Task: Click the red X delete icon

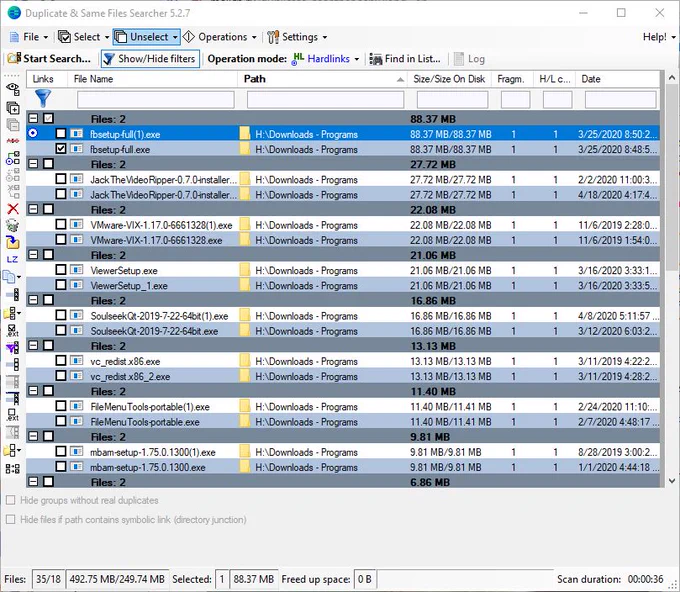Action: point(13,209)
